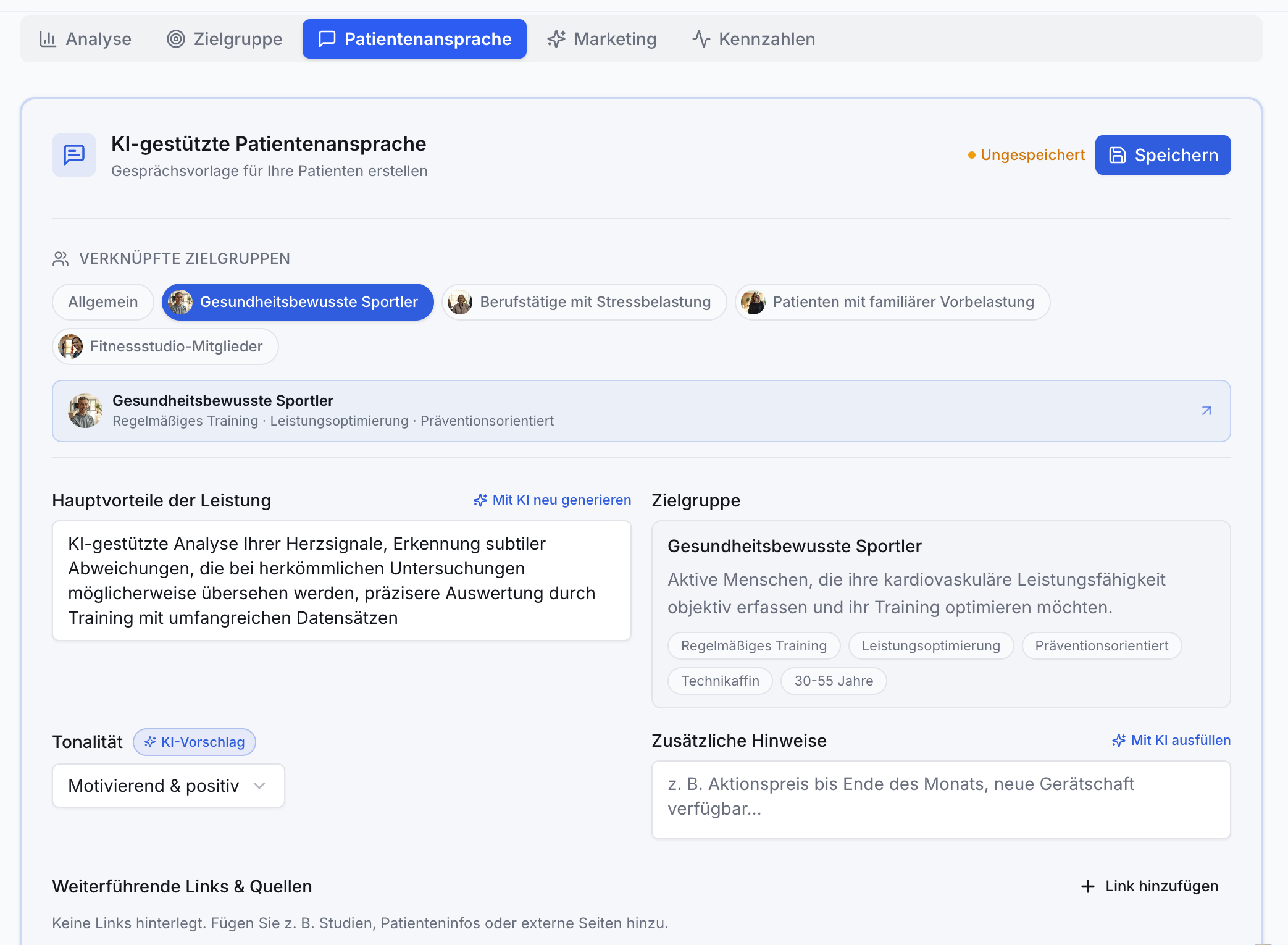The width and height of the screenshot is (1288, 945).
Task: Click the people icon by Verknüpfte Zielgruppen
Action: click(61, 259)
